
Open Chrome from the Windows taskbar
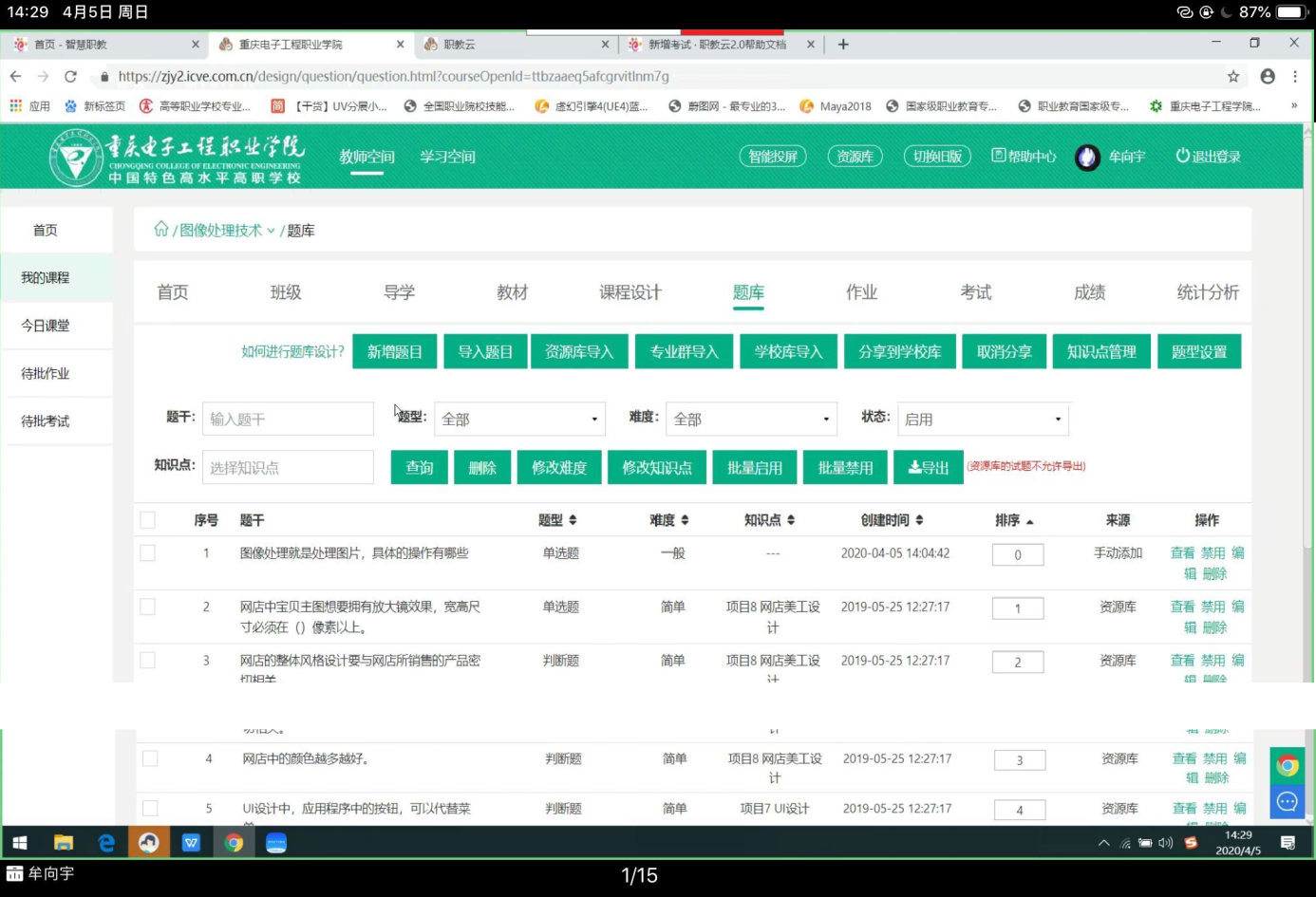pyautogui.click(x=234, y=843)
